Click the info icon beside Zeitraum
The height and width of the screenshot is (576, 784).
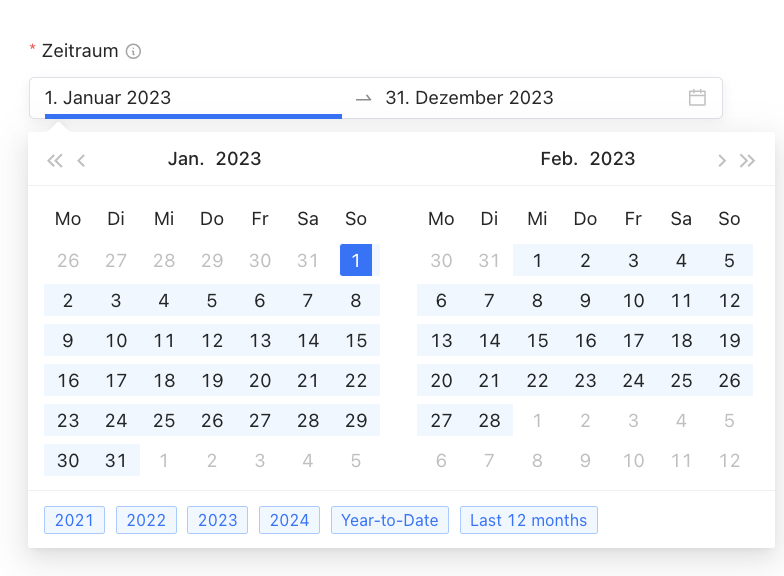click(133, 51)
